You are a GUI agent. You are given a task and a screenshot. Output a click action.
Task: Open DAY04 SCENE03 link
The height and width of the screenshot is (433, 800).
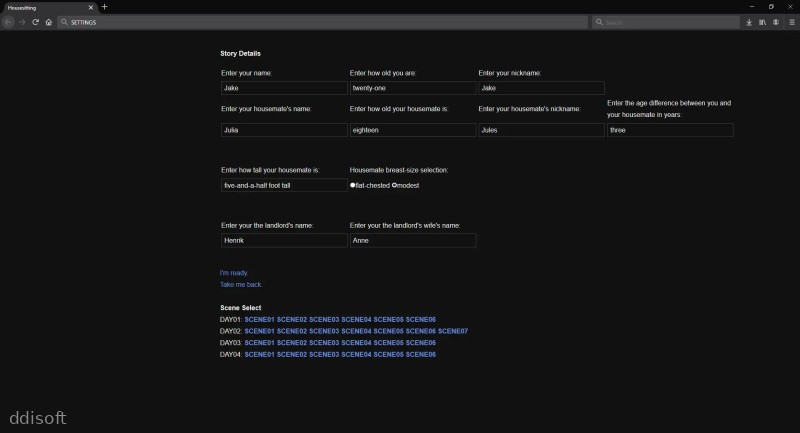click(324, 354)
